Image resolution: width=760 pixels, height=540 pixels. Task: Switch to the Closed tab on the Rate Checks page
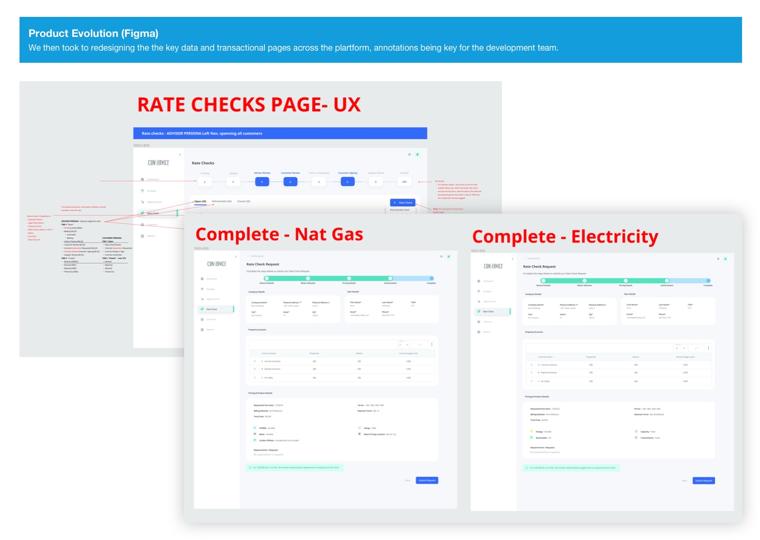tap(244, 201)
